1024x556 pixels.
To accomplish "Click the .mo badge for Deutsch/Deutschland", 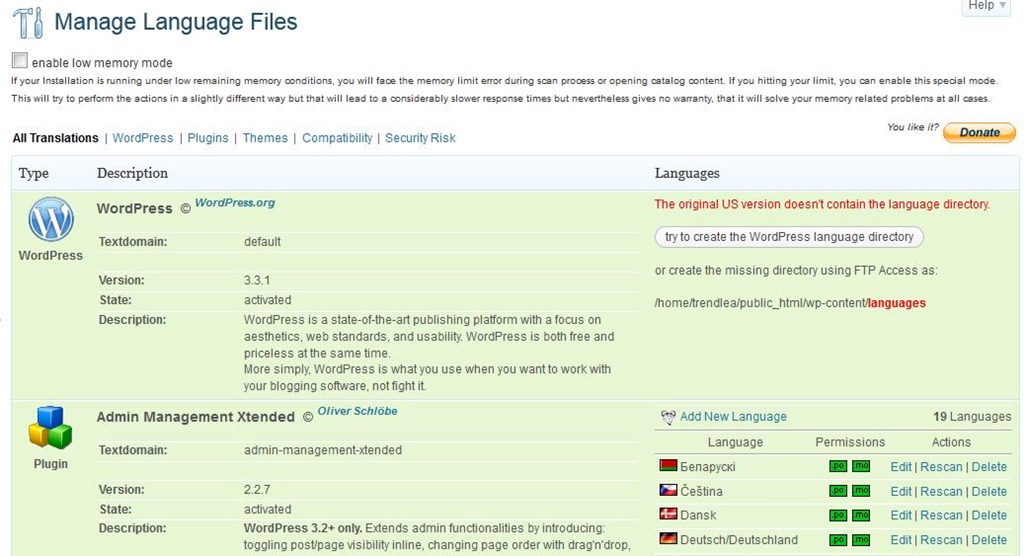I will point(861,540).
